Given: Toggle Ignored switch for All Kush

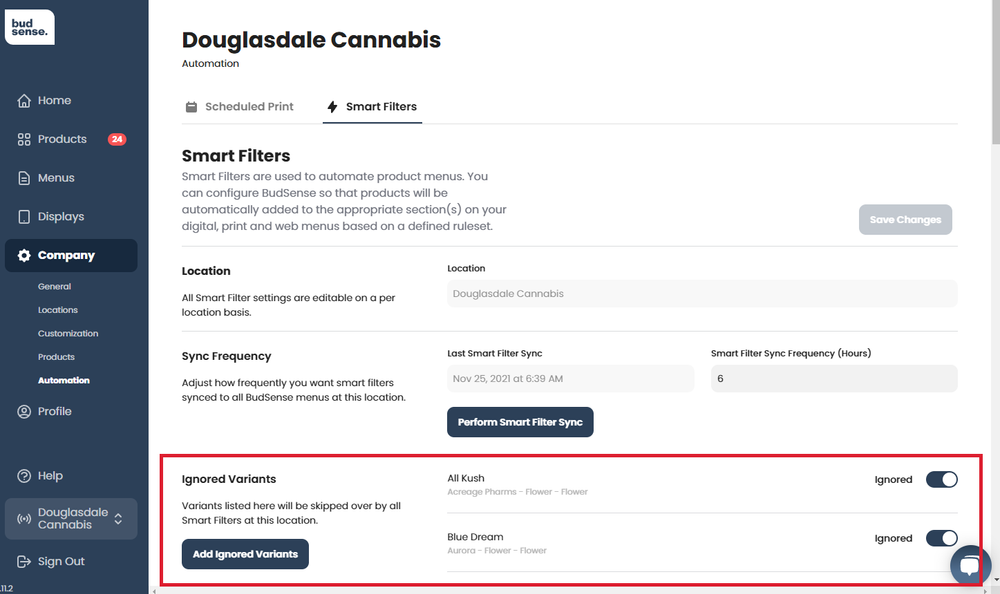Looking at the screenshot, I should [941, 479].
